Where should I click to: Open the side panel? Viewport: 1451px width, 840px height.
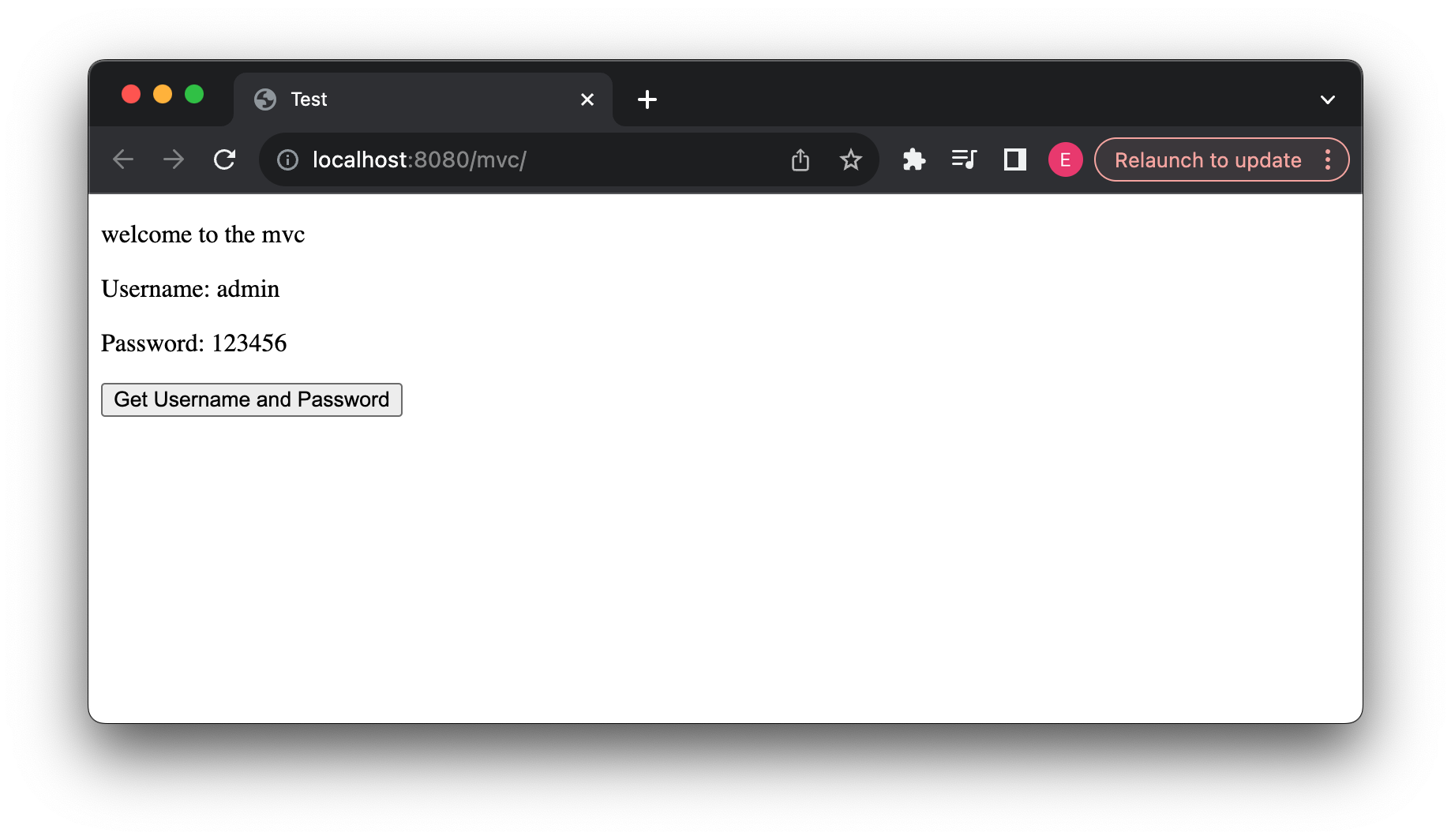click(x=1015, y=159)
